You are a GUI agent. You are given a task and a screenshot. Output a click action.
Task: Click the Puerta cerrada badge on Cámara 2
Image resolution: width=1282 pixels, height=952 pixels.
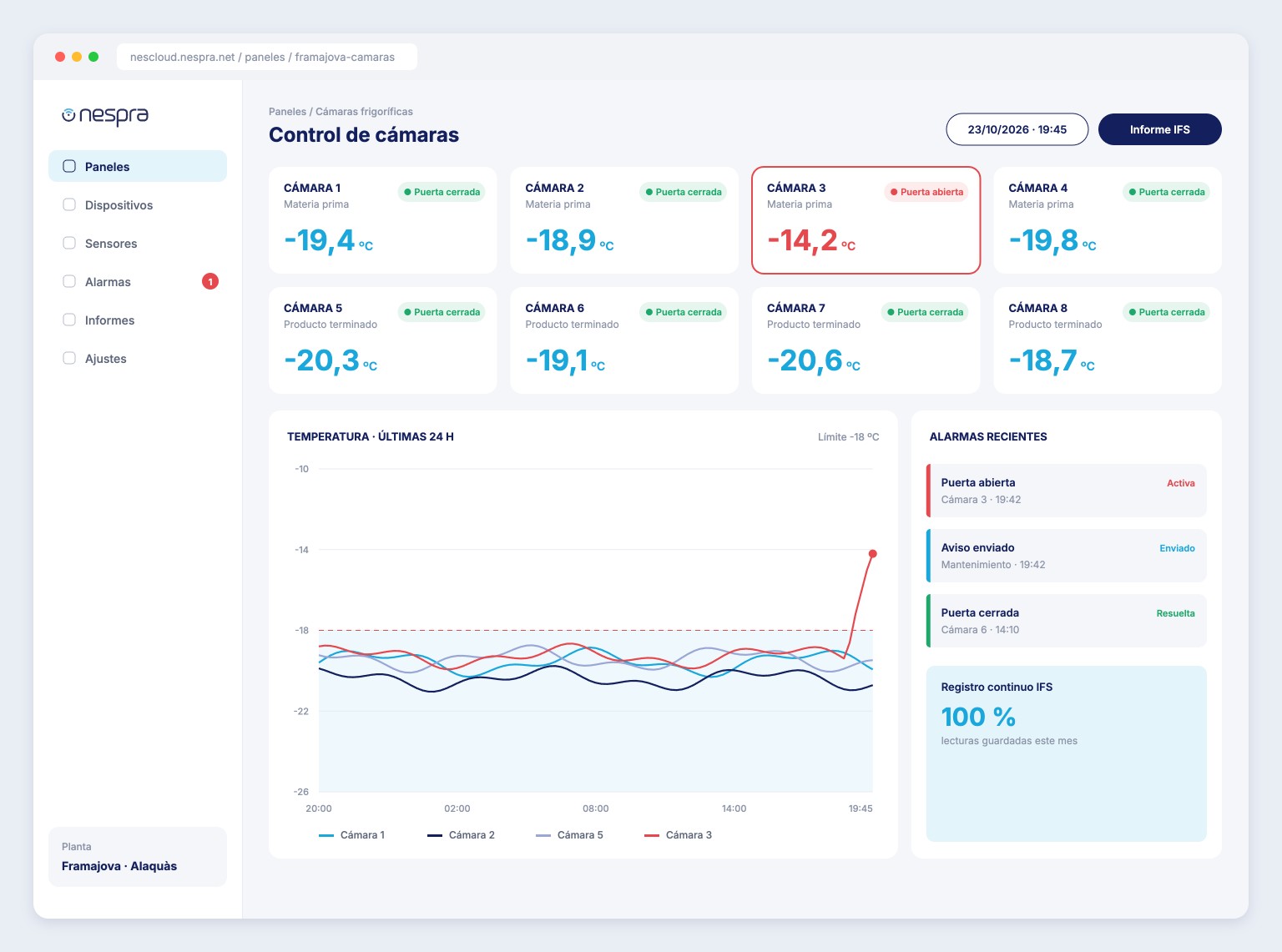(684, 192)
